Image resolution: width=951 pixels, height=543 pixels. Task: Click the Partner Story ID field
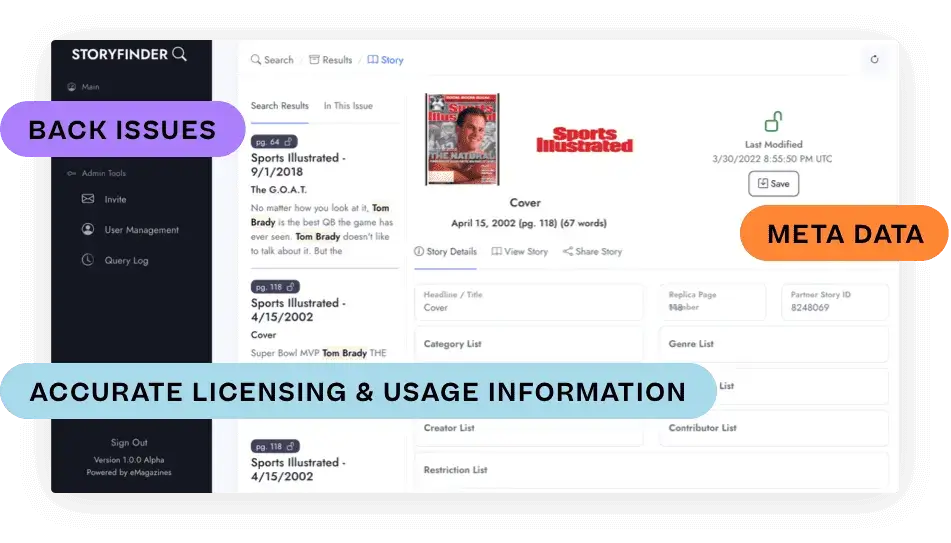[x=835, y=302]
